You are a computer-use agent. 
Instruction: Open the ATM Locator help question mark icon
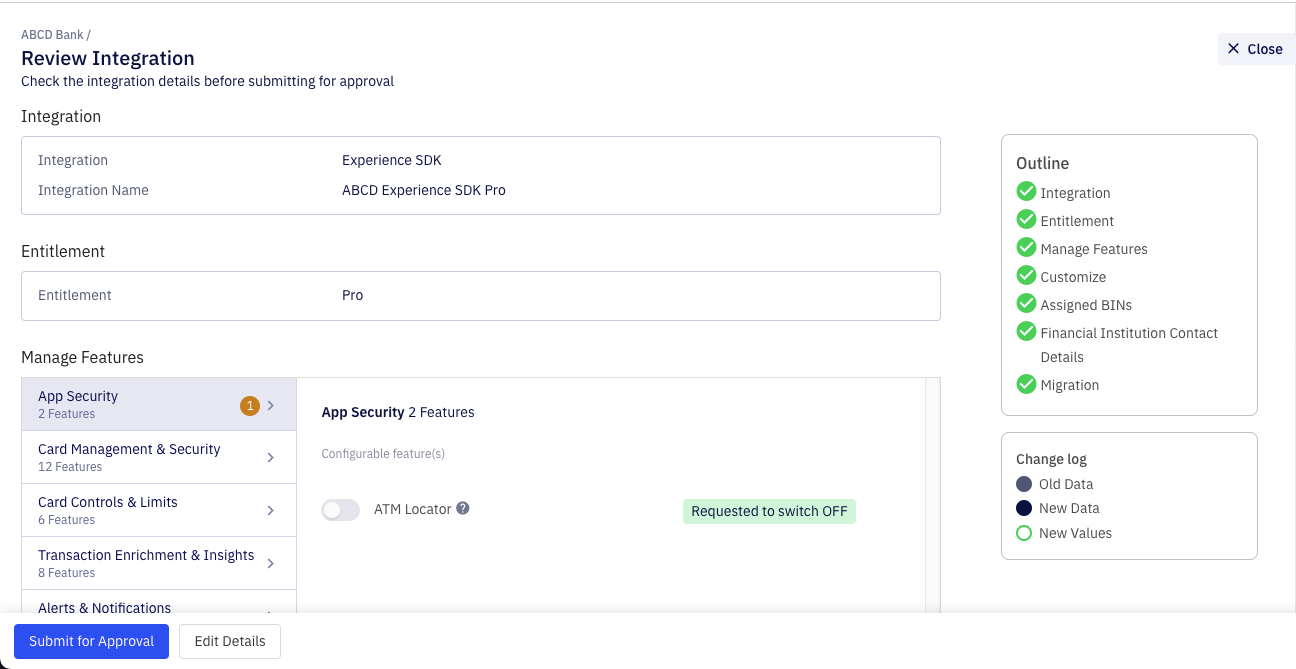coord(462,509)
